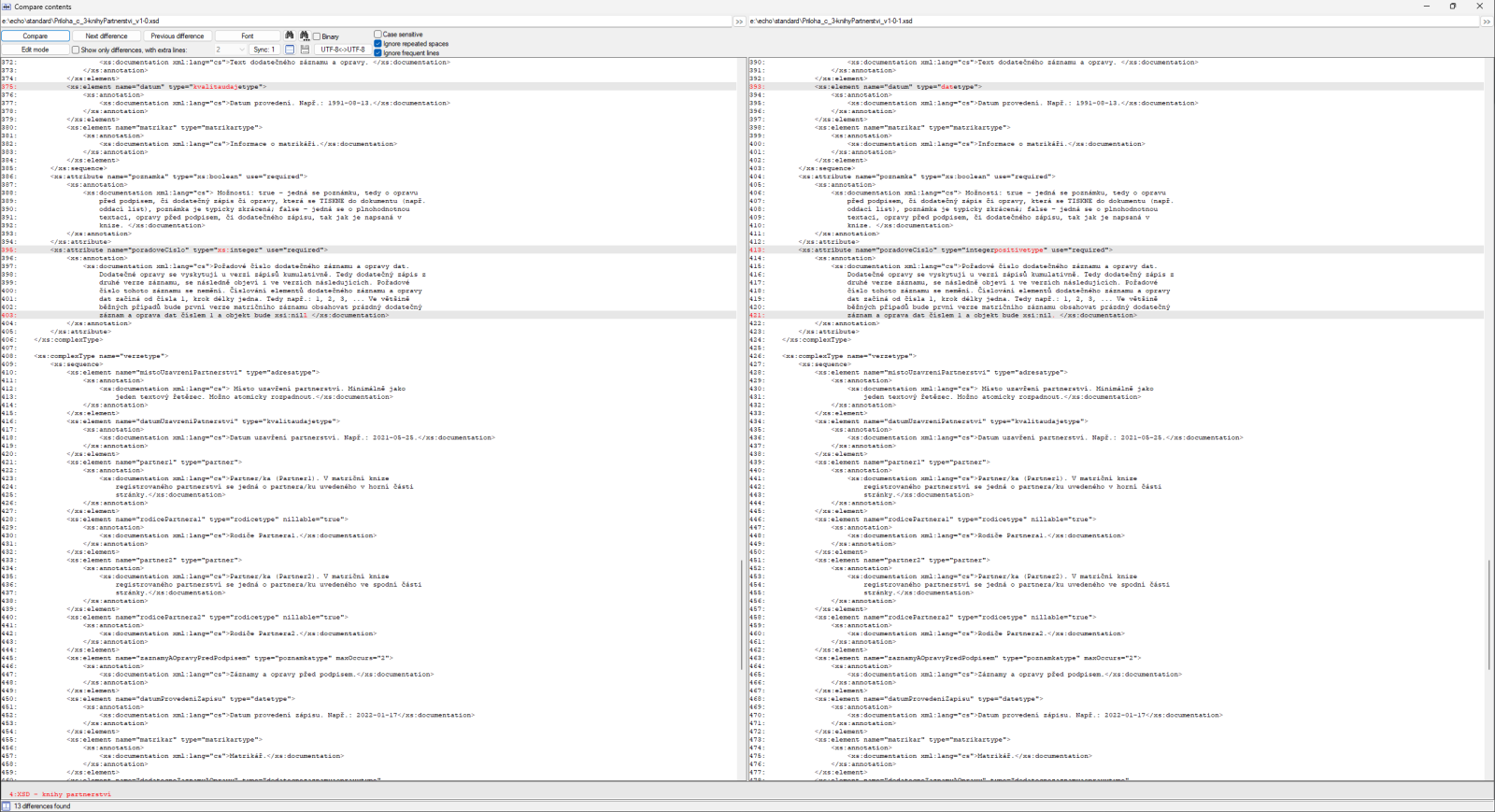Click right line 426 complexType verzetype
The height and width of the screenshot is (812, 1495).
849,356
